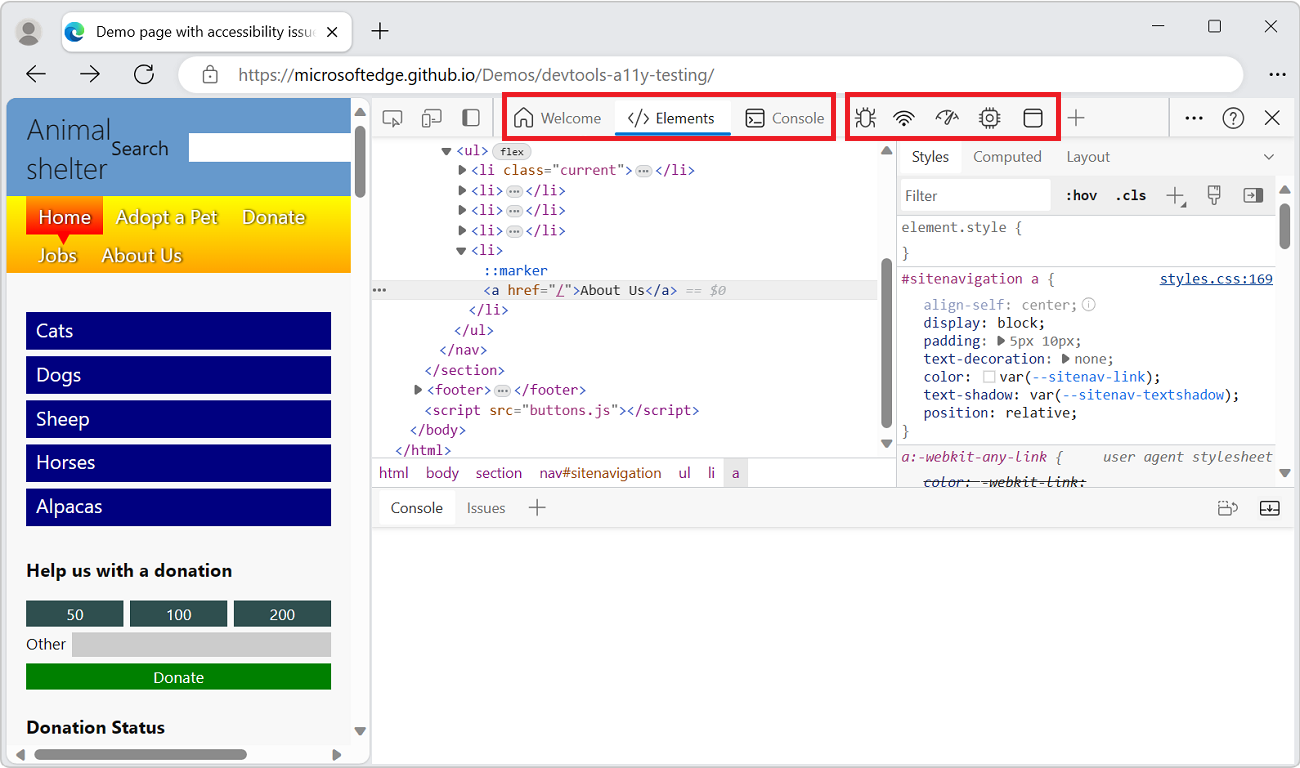Expand the footer element in DOM tree
1300x768 pixels.
tap(418, 390)
